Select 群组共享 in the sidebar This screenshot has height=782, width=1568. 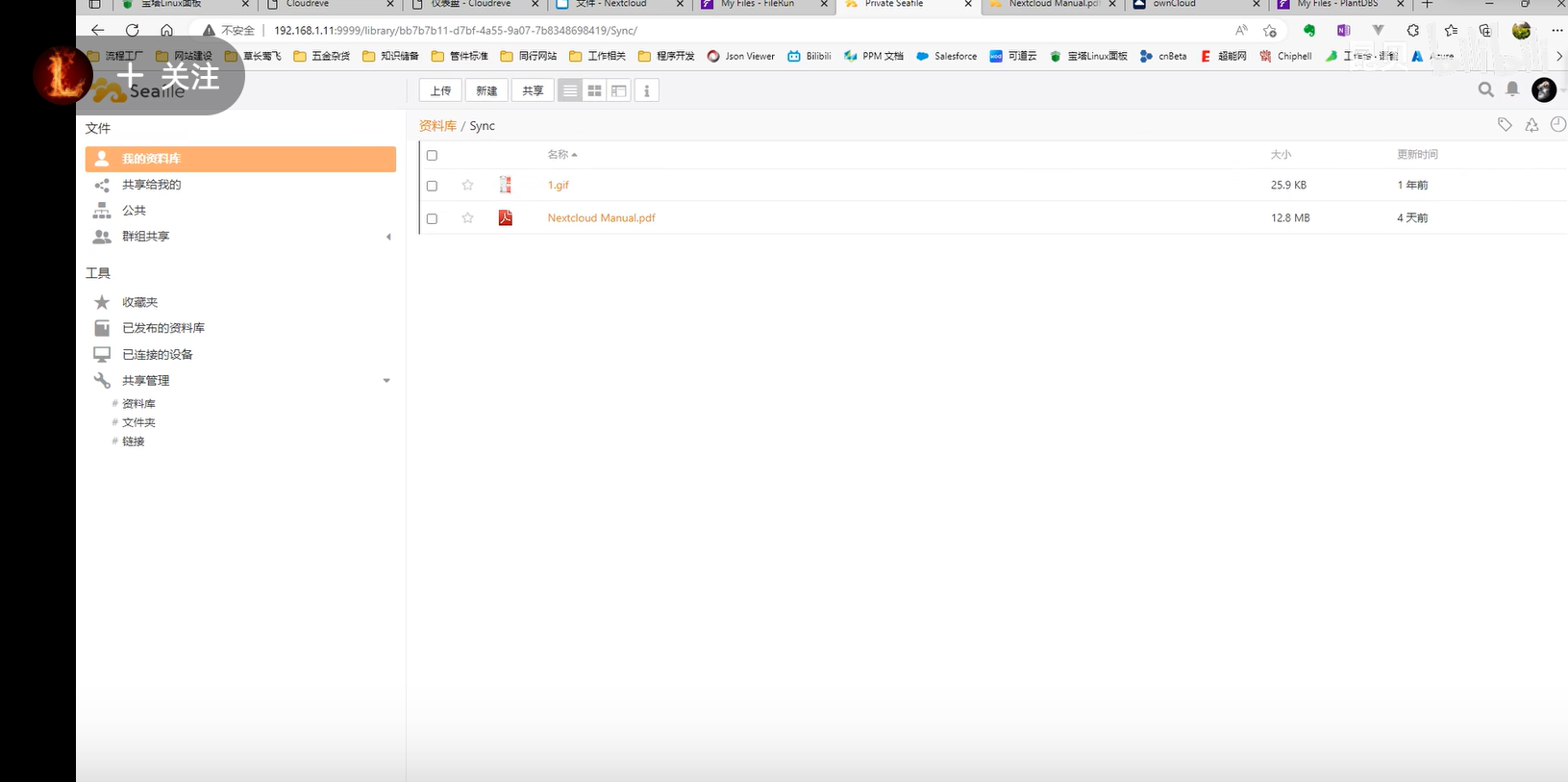click(x=145, y=237)
